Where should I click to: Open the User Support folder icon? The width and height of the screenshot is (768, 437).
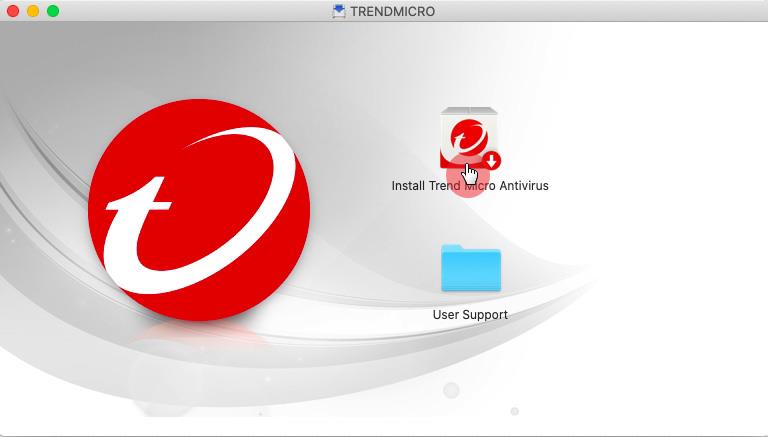tap(470, 269)
